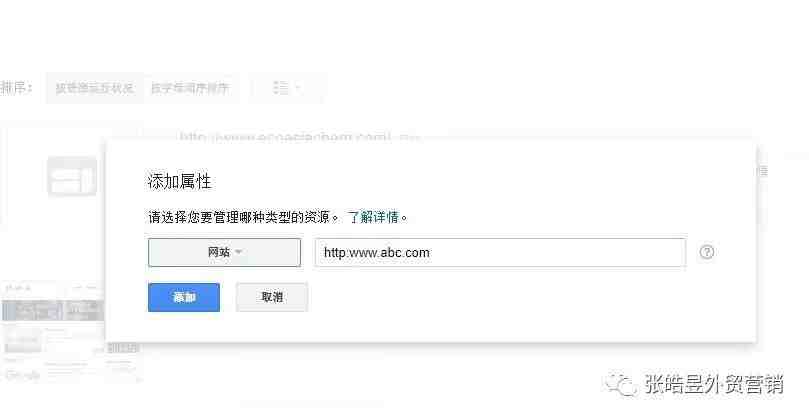Select the 按字母顺序排序 sort option

[x=189, y=88]
